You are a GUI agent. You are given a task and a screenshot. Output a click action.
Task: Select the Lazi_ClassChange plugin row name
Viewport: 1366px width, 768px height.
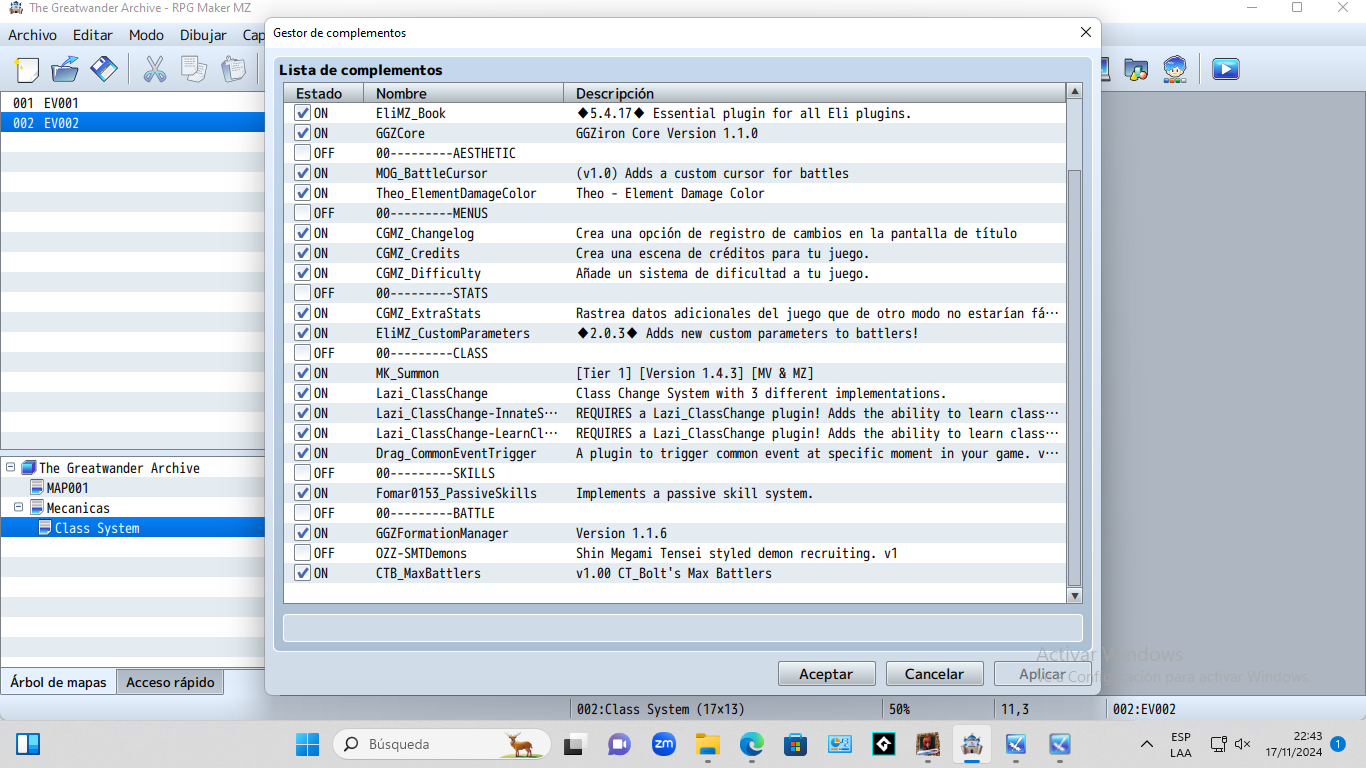coord(432,393)
